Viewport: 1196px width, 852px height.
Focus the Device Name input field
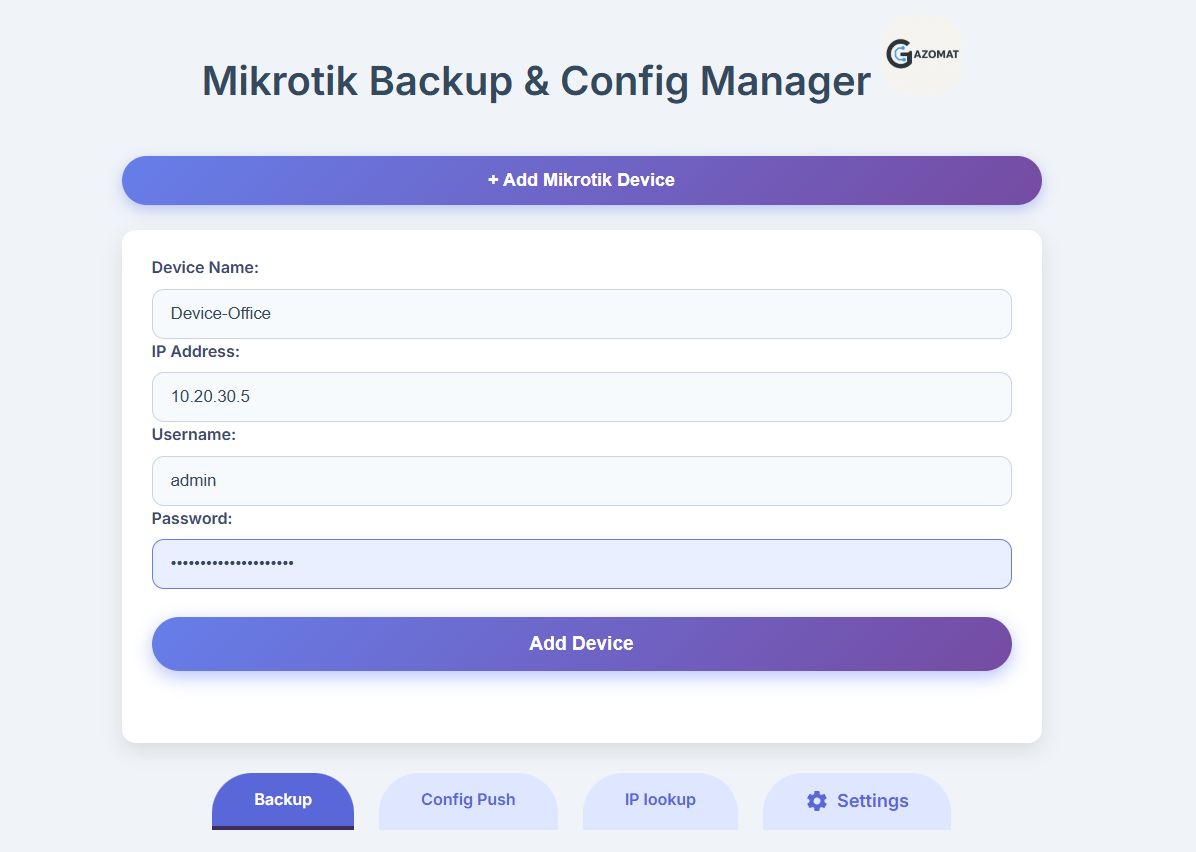pyautogui.click(x=581, y=314)
